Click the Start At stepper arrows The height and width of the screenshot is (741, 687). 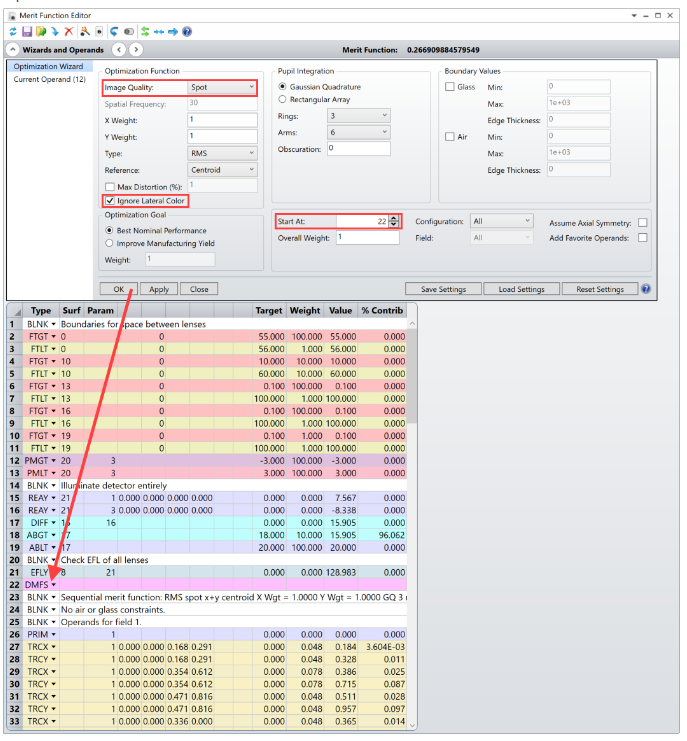point(394,221)
